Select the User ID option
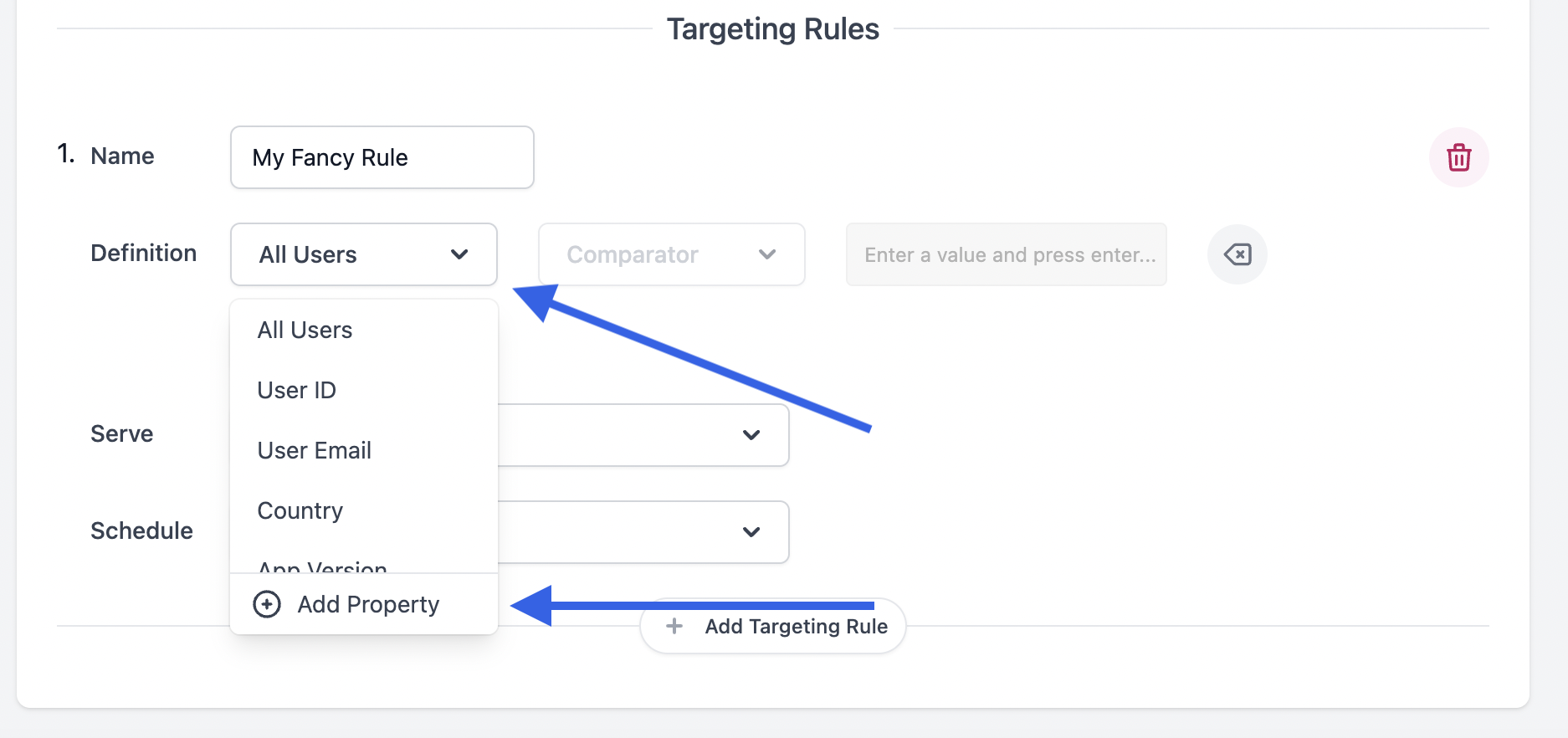Screen dimensions: 1568x738 tap(297, 391)
